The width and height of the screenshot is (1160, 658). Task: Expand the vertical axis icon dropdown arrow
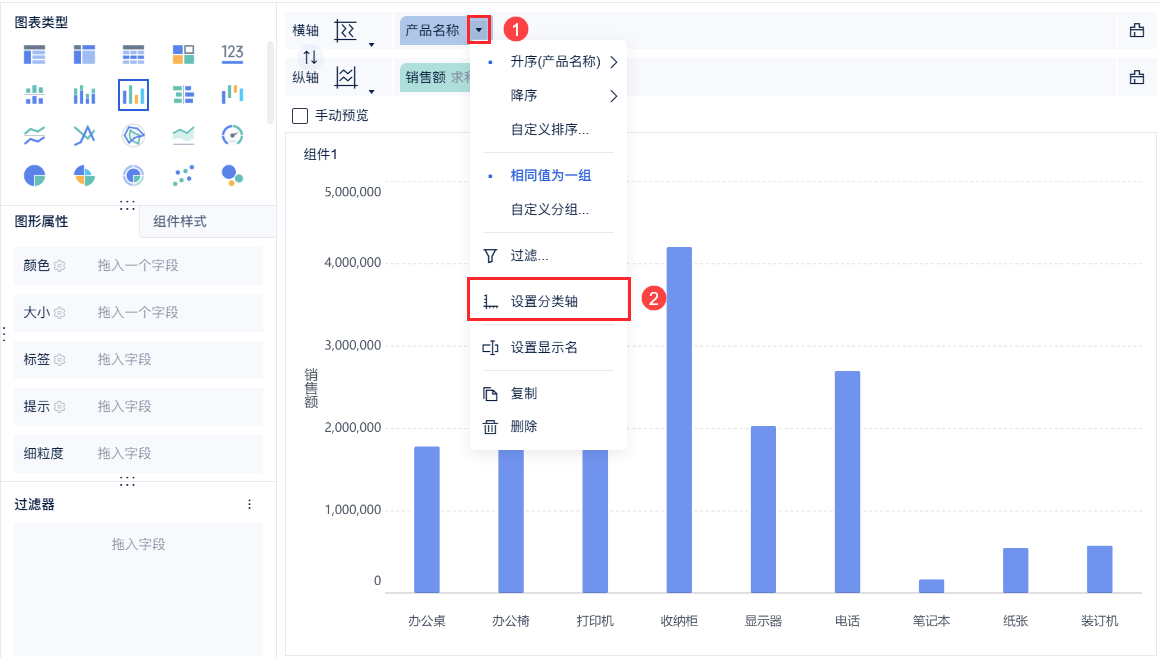(371, 91)
